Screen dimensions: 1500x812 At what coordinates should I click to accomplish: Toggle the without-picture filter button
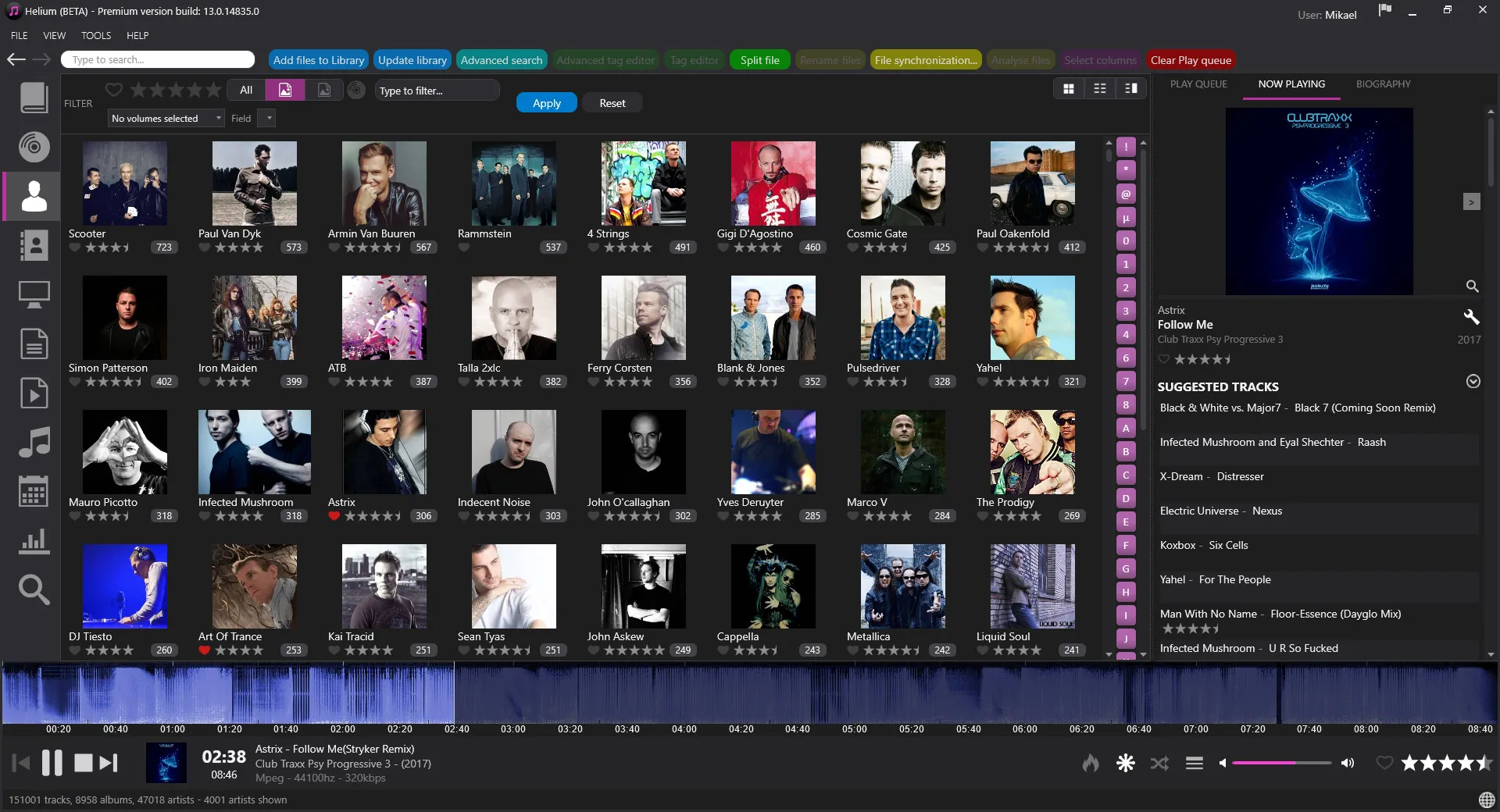point(324,90)
